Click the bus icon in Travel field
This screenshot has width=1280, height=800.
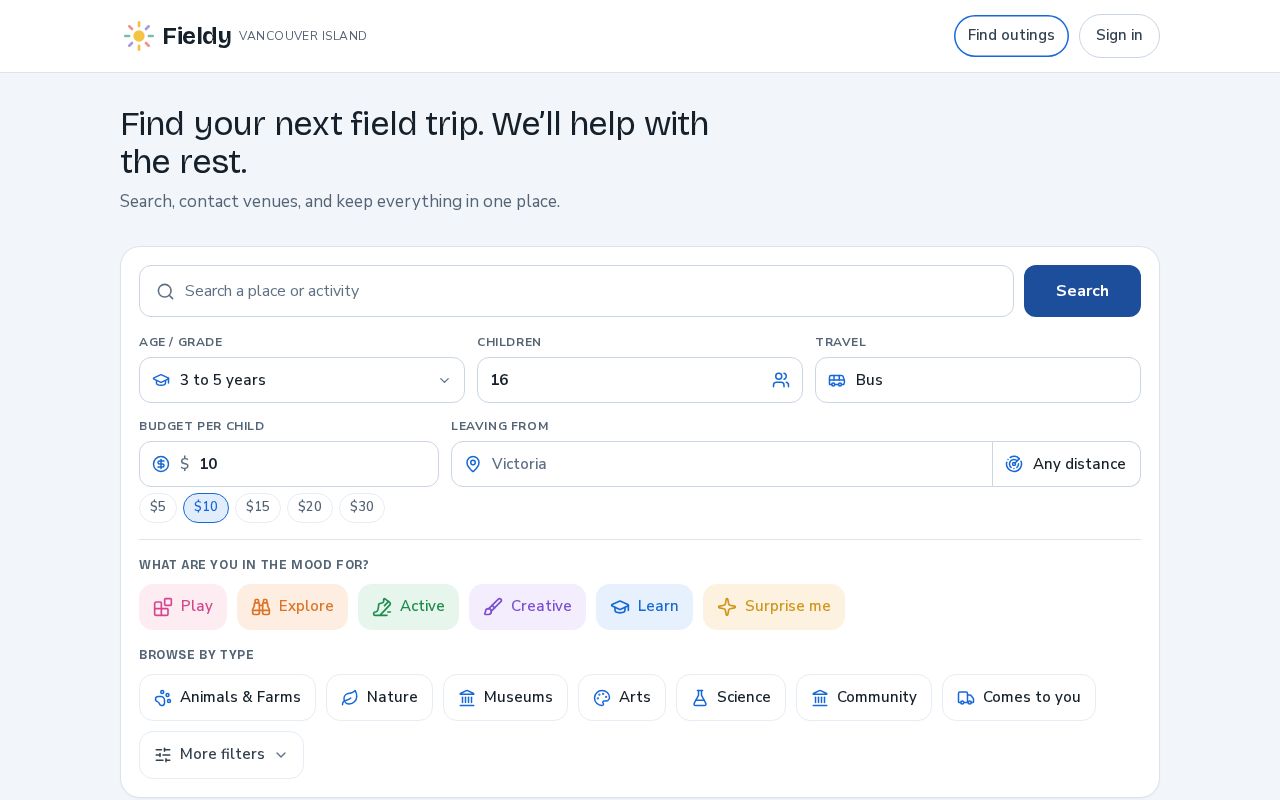tap(837, 380)
